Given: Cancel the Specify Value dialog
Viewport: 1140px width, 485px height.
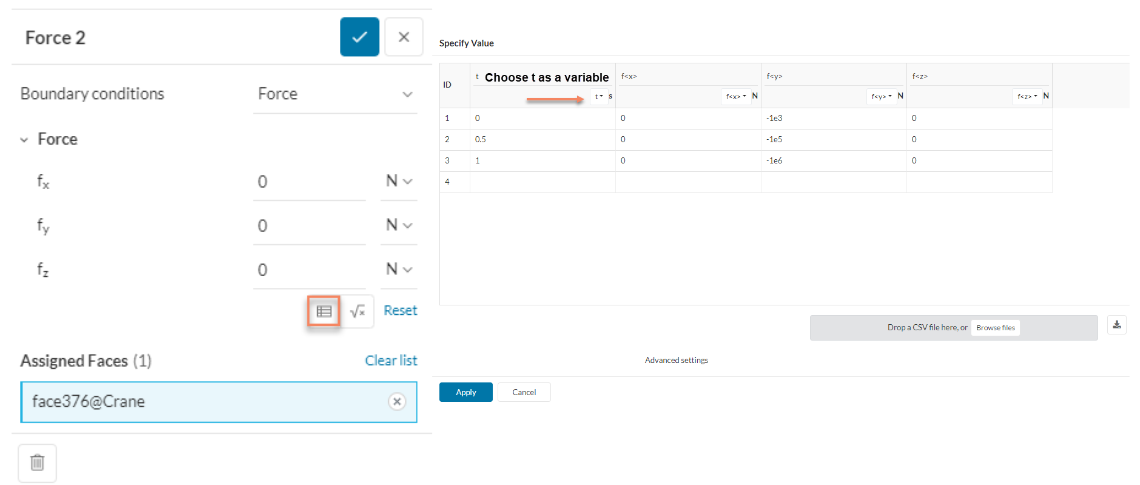Looking at the screenshot, I should click(524, 392).
